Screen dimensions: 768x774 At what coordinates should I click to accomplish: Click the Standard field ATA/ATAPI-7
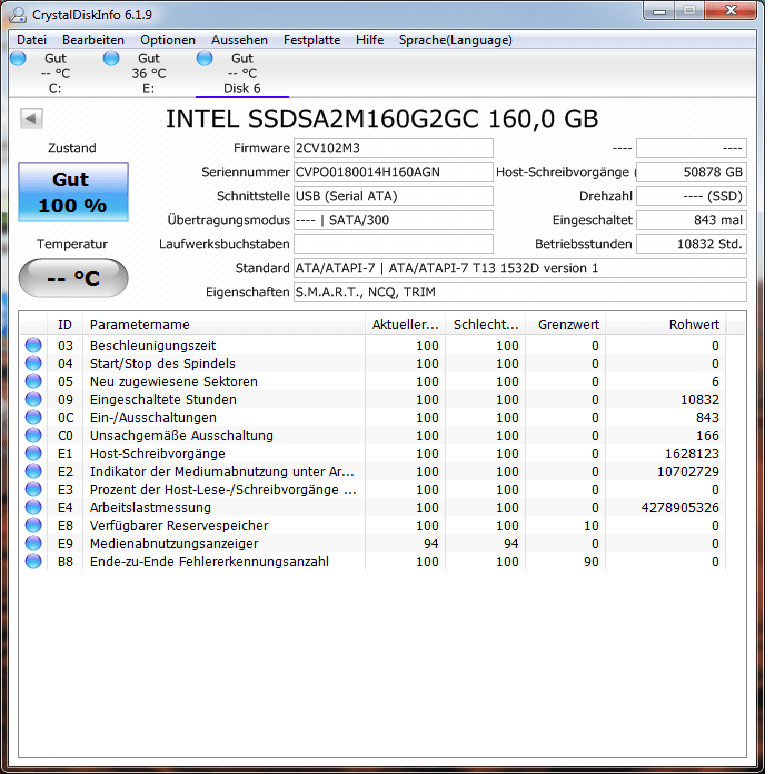click(x=520, y=268)
